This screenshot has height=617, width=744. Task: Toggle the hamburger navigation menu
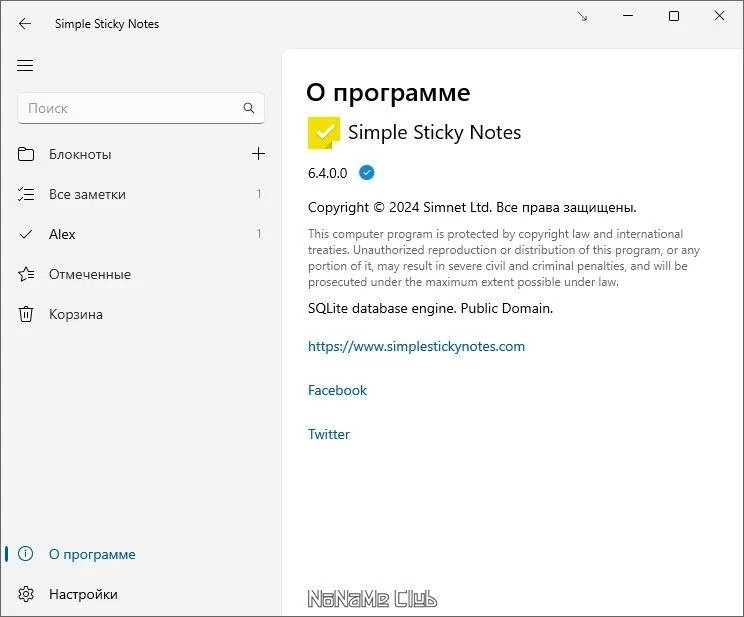[25, 65]
